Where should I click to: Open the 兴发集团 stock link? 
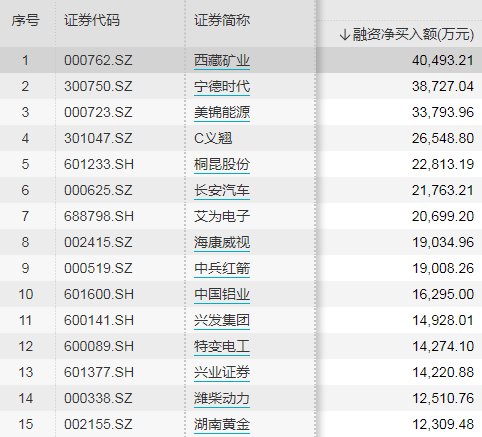click(222, 320)
